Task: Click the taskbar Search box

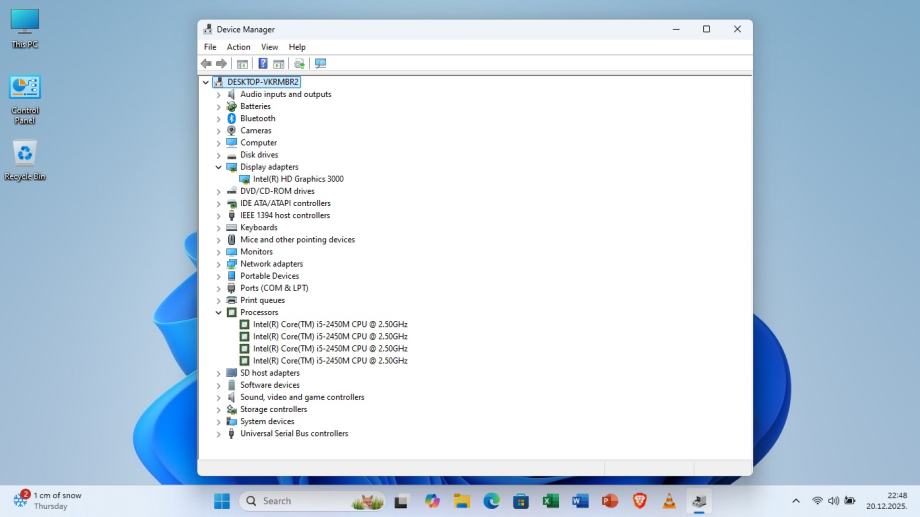Action: pos(312,501)
